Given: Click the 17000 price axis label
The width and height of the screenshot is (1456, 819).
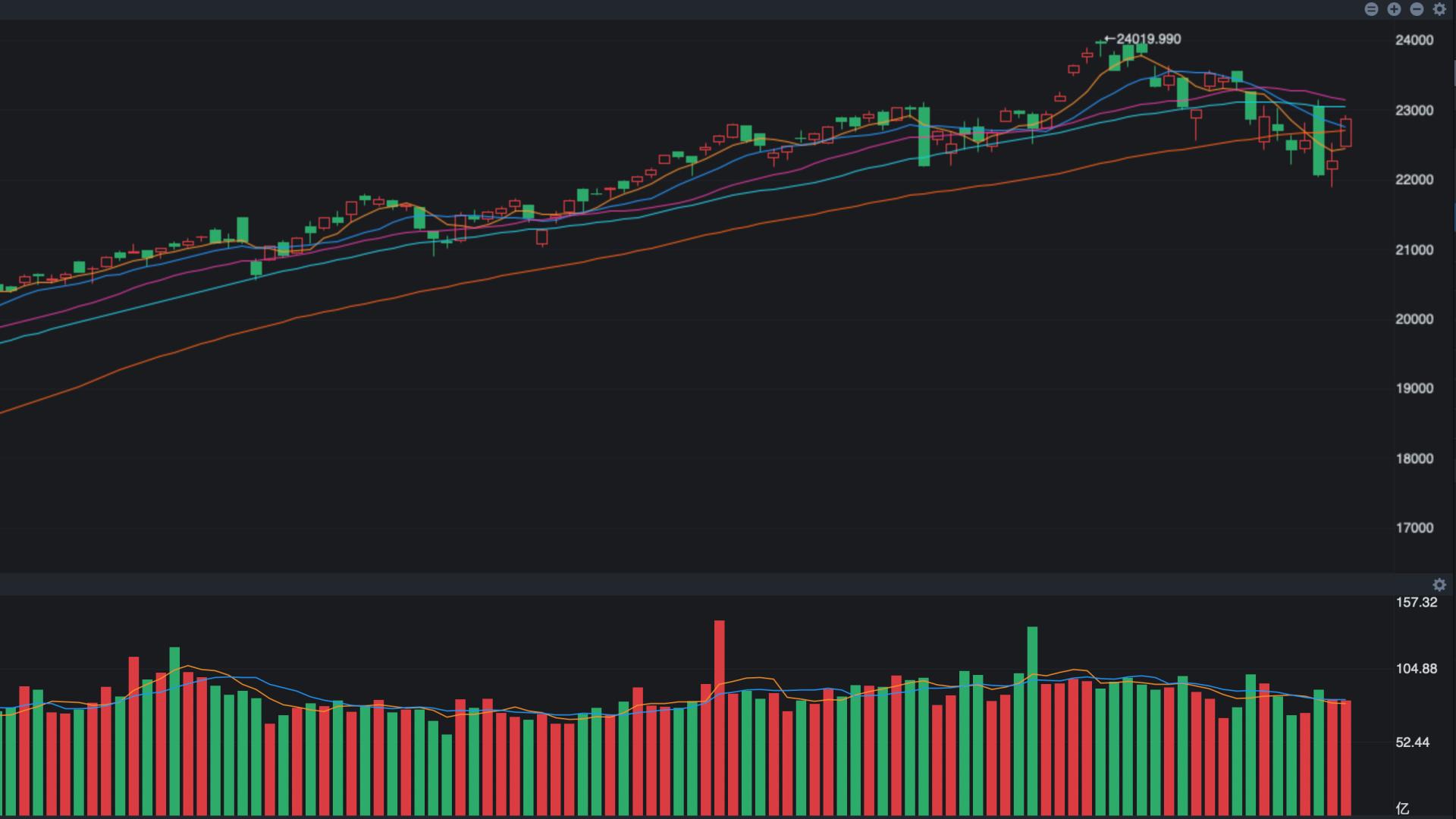Looking at the screenshot, I should 1414,528.
